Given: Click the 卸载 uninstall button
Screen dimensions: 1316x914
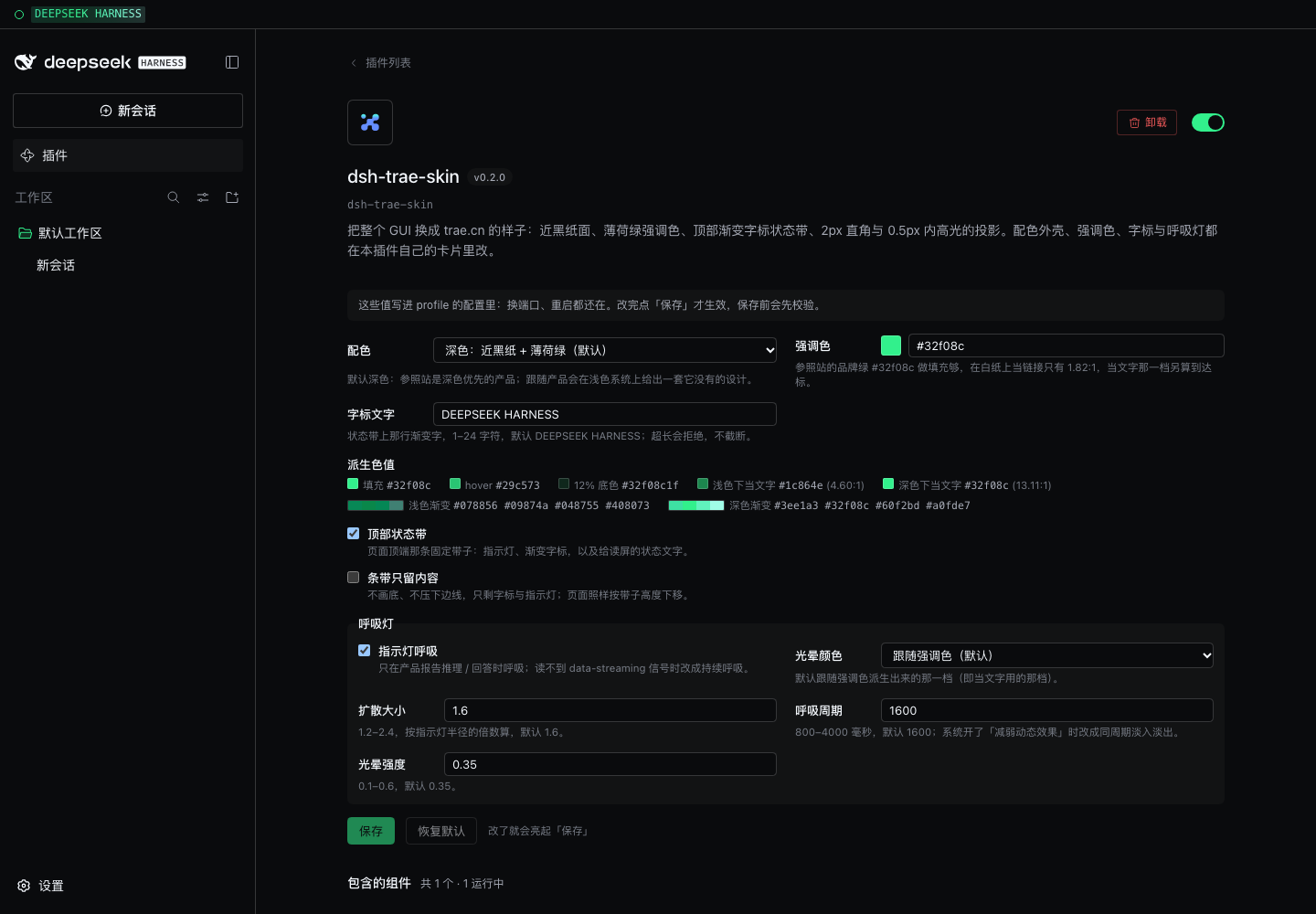Looking at the screenshot, I should 1147,122.
